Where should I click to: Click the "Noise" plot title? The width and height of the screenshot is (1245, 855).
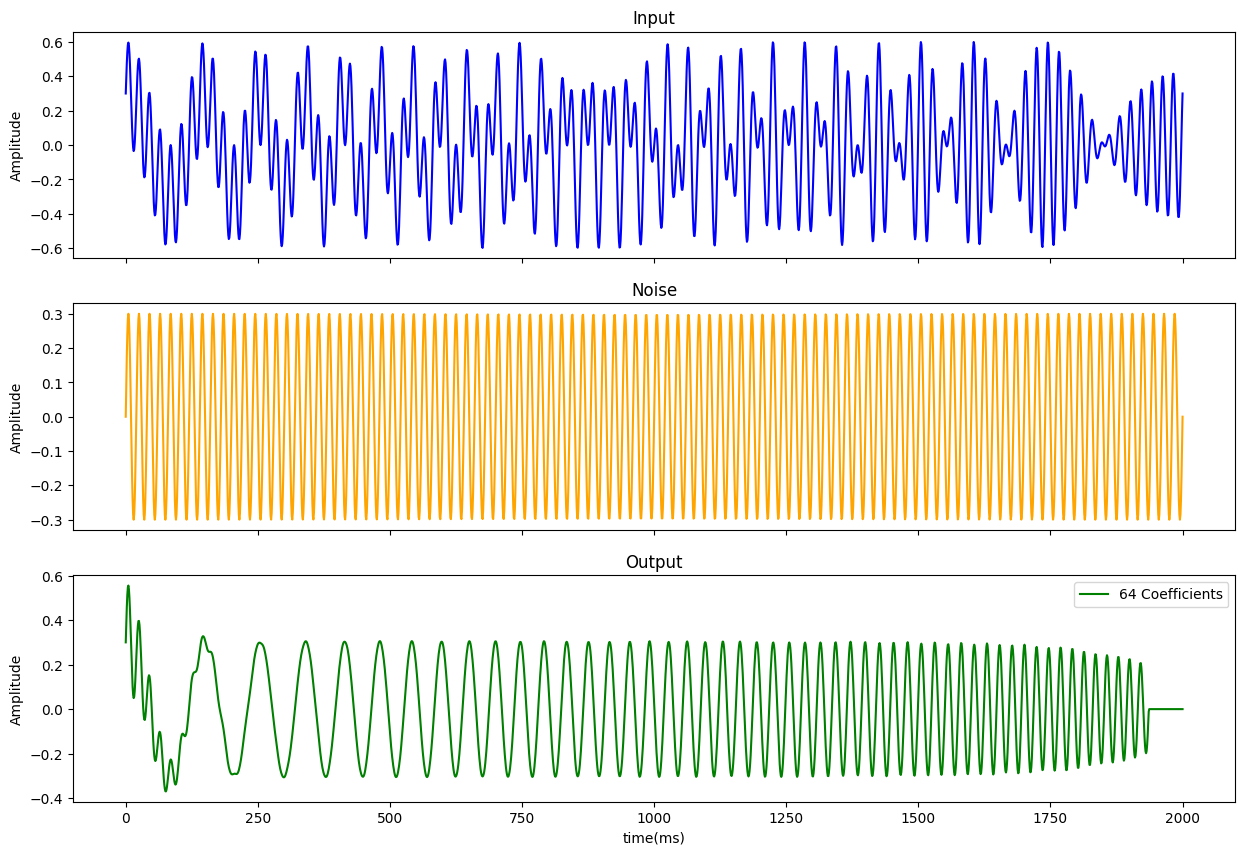pos(653,290)
